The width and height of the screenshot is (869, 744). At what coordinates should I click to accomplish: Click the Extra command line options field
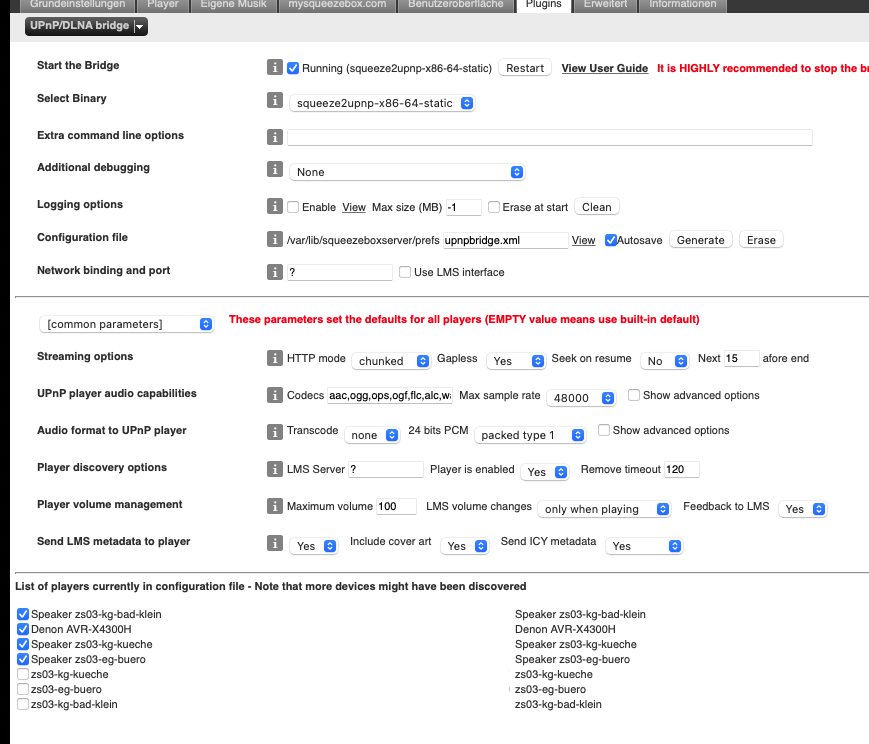coord(549,138)
